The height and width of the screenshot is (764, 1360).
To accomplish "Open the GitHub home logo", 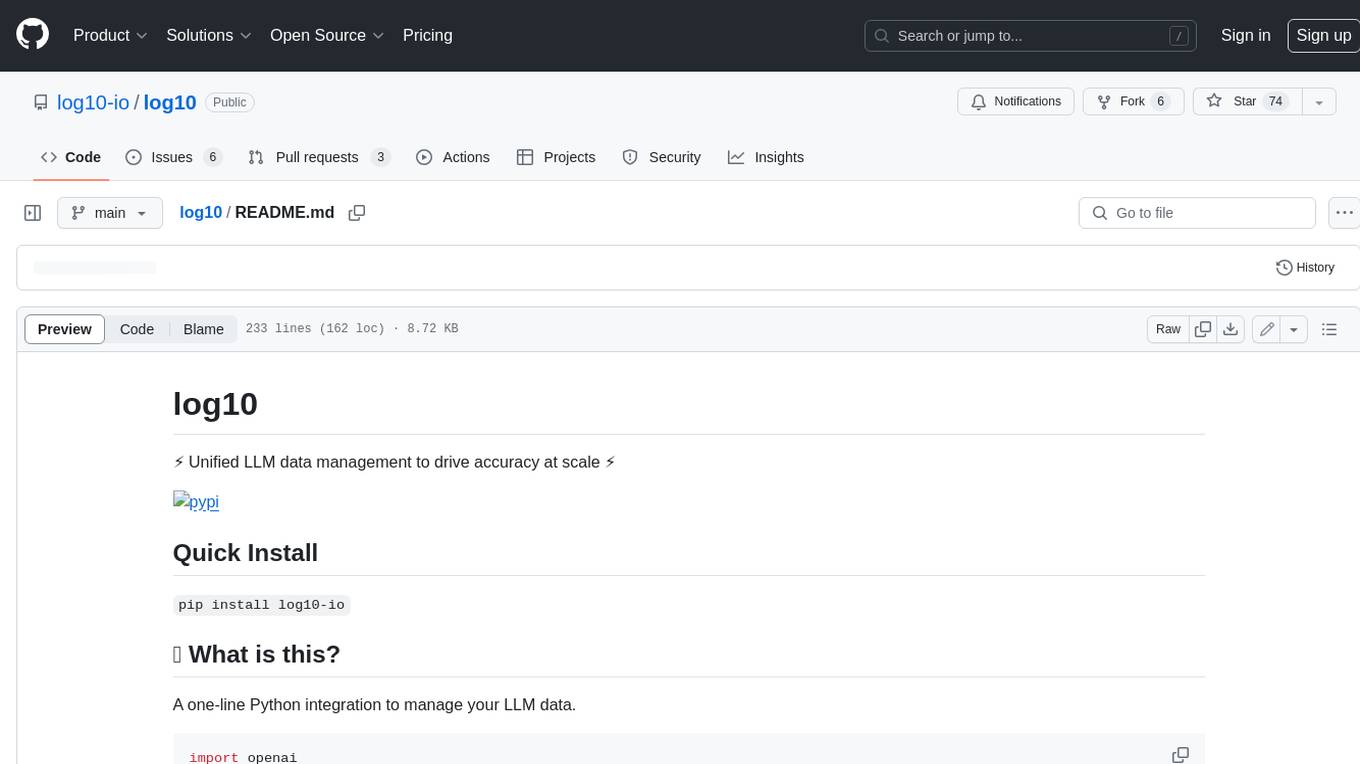I will click(x=33, y=35).
